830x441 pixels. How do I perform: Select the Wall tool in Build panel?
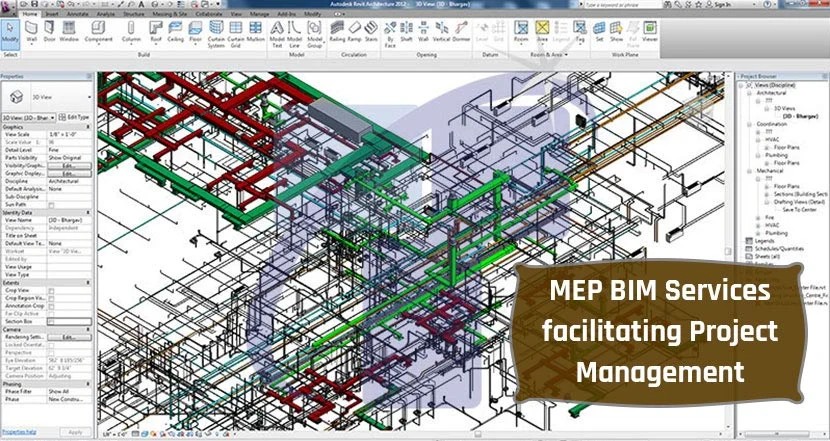point(32,32)
